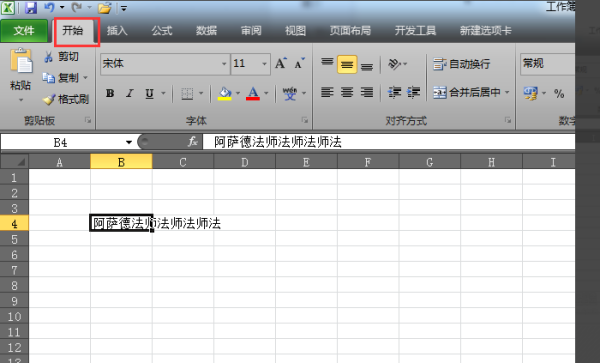
Task: Open the copy 复制 dropdown arrow
Action: (x=85, y=78)
